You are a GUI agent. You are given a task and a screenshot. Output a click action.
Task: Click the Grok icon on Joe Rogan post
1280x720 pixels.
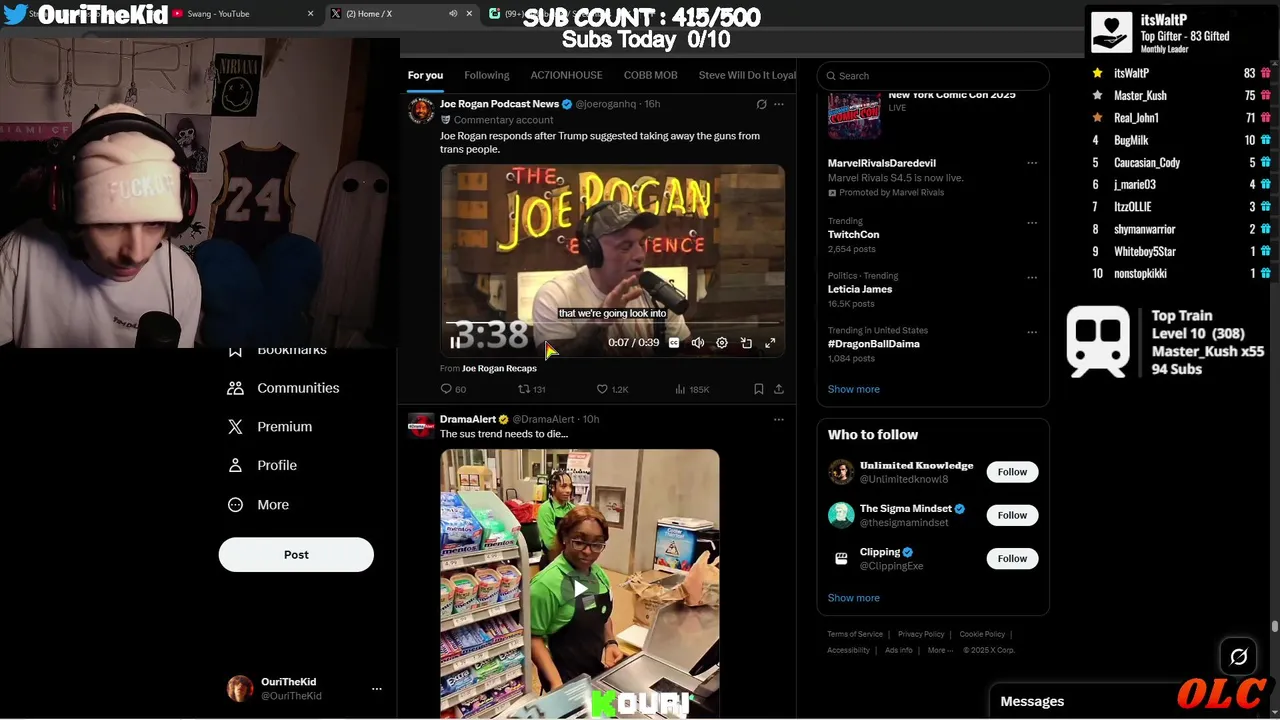coord(761,104)
